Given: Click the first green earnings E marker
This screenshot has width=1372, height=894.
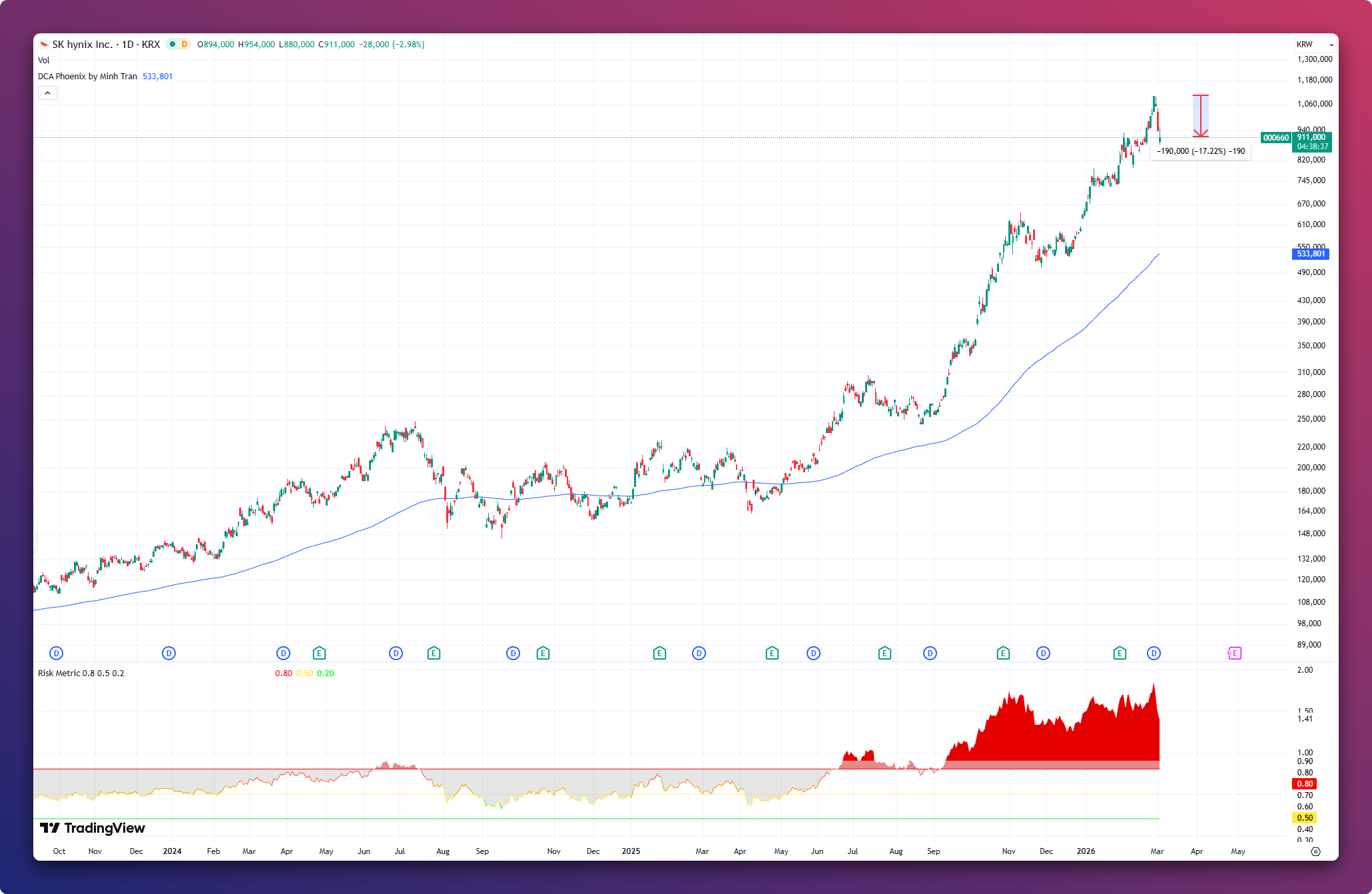Looking at the screenshot, I should 319,654.
